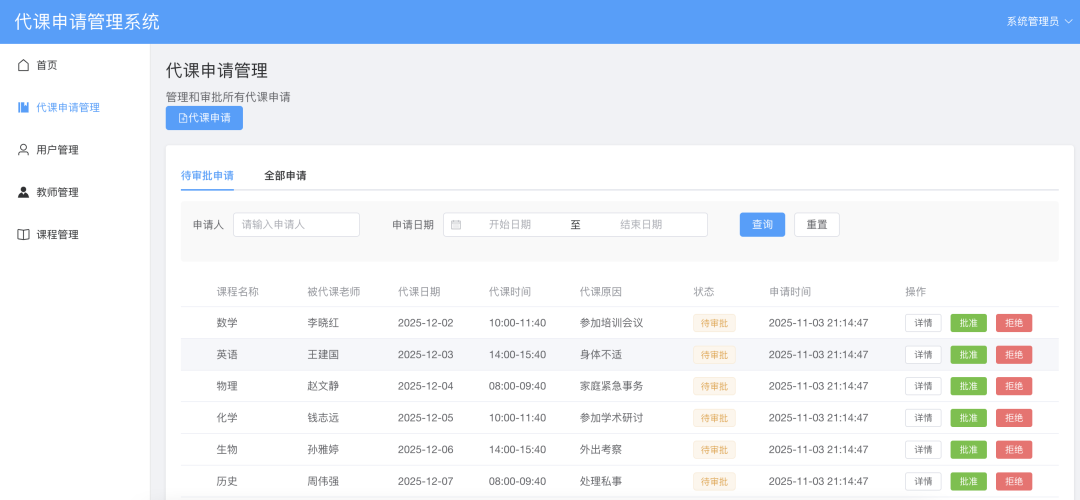Switch to the 全部申请 tab
The height and width of the screenshot is (500, 1080).
[285, 176]
